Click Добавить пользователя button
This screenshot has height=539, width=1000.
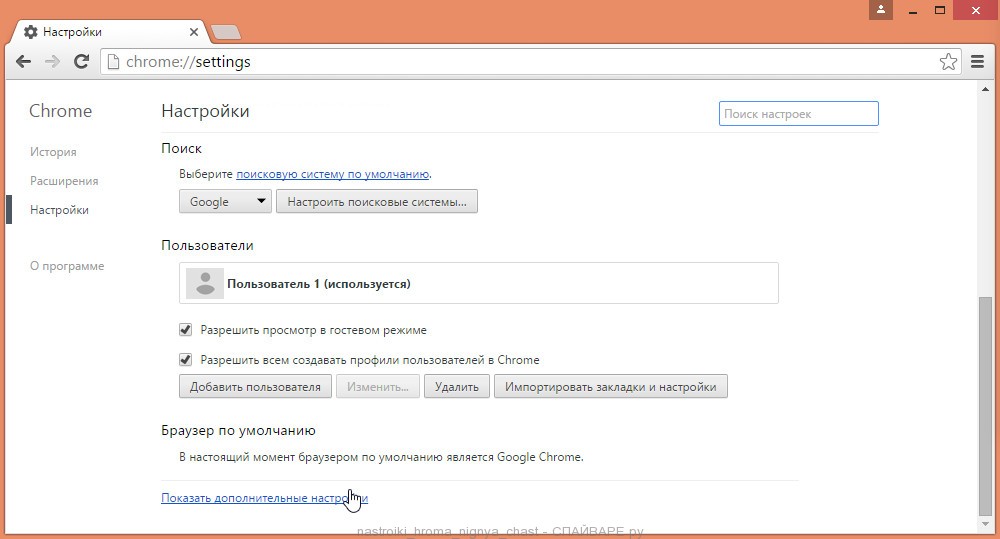point(255,387)
